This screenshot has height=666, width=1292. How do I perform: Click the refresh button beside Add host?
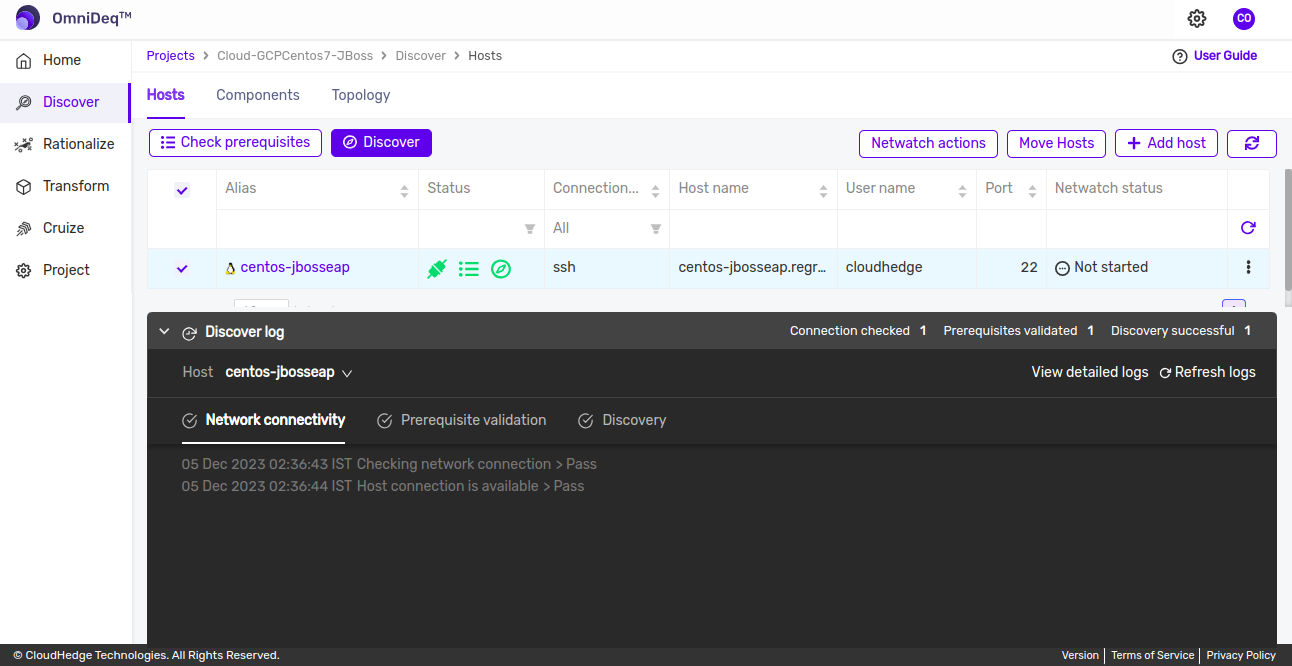(x=1252, y=144)
